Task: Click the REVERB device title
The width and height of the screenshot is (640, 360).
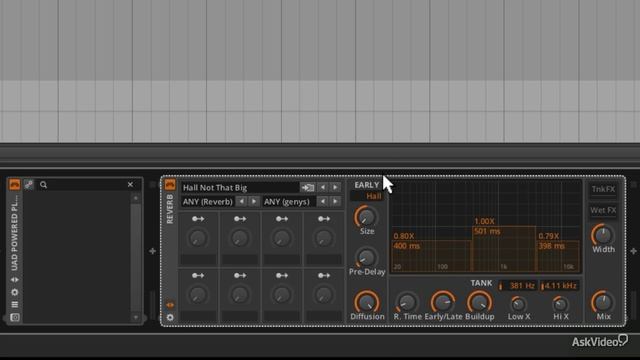Action: point(170,209)
